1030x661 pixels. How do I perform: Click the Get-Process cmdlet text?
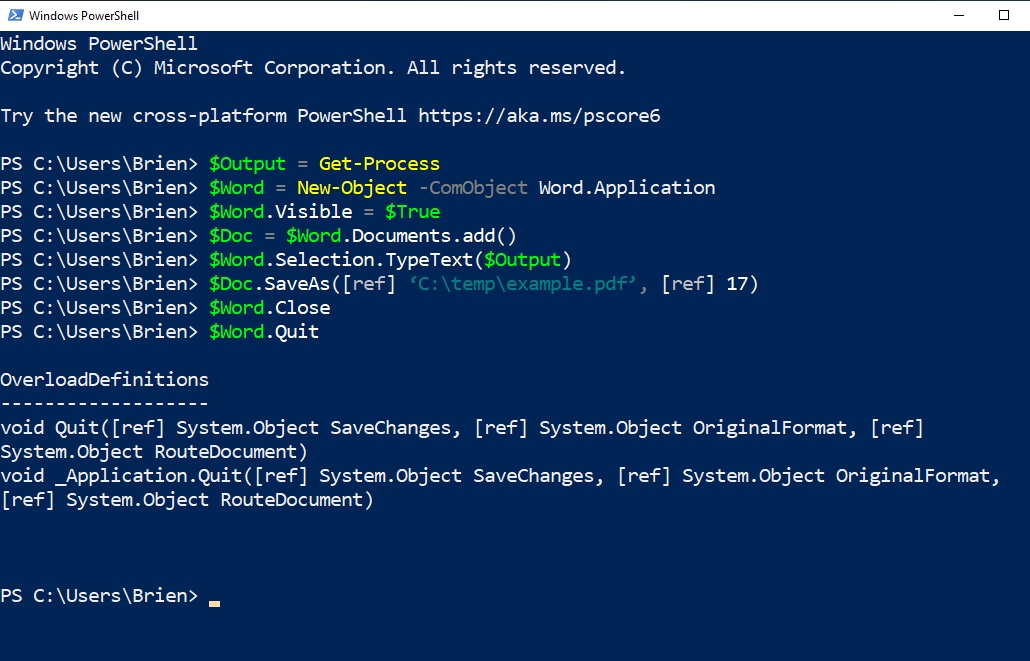tap(380, 164)
